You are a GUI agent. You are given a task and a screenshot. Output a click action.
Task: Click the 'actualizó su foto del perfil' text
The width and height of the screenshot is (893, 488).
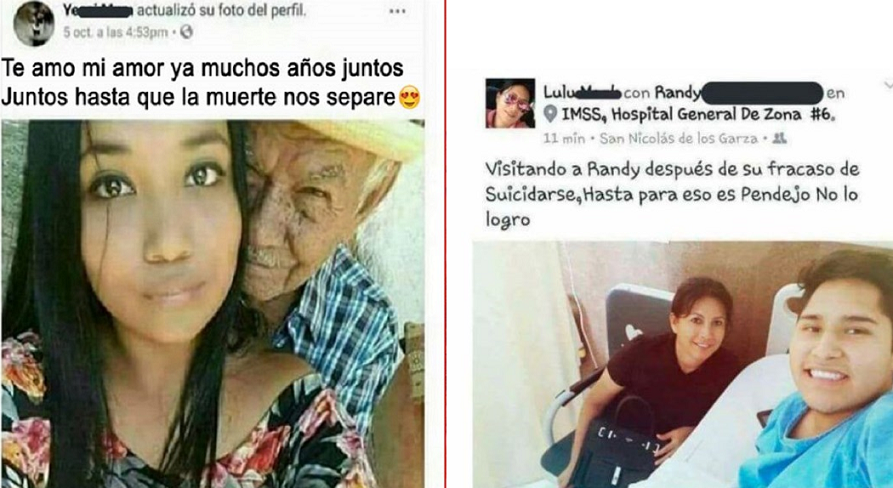tap(221, 10)
